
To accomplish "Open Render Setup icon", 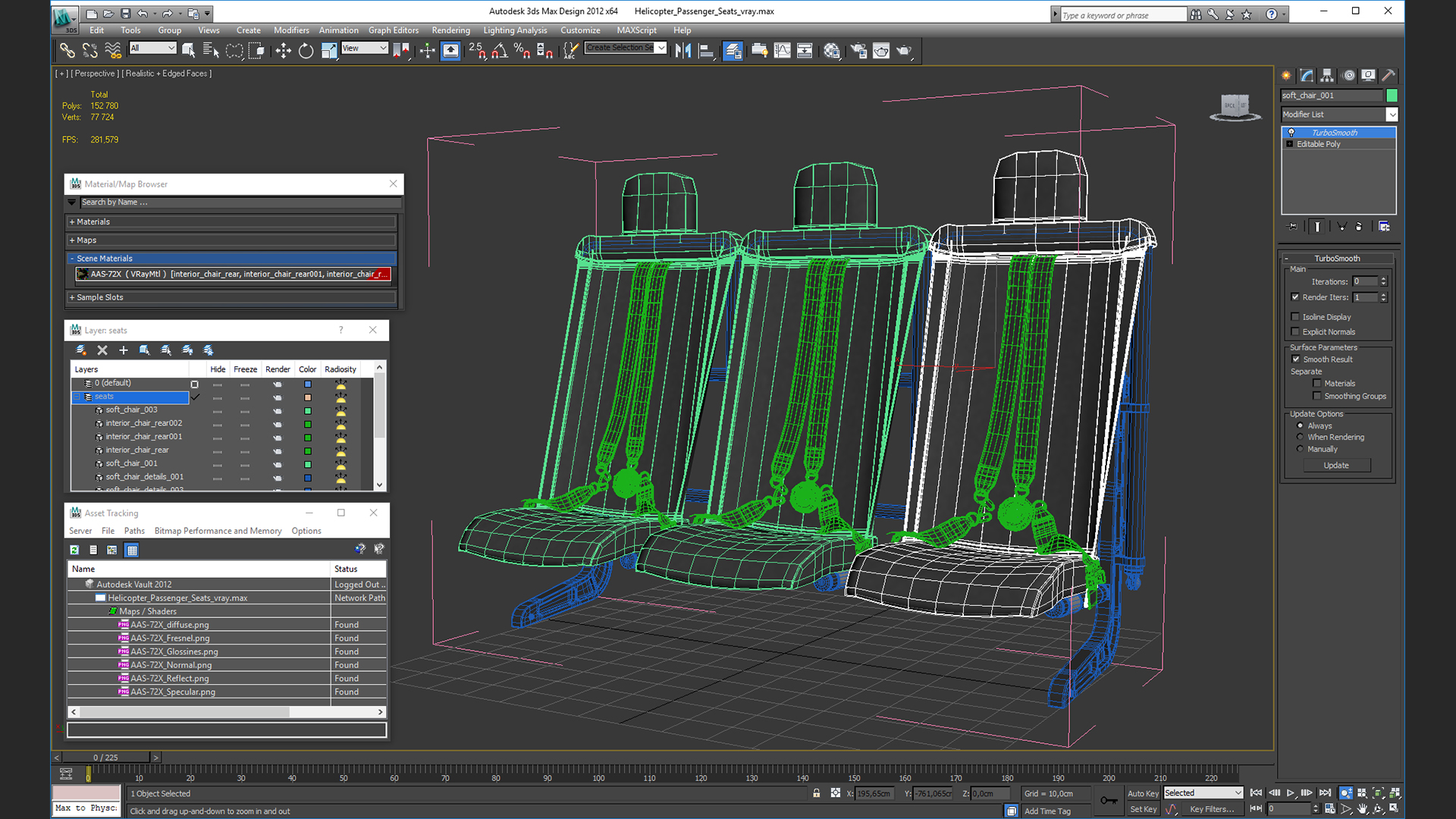I will (x=858, y=51).
